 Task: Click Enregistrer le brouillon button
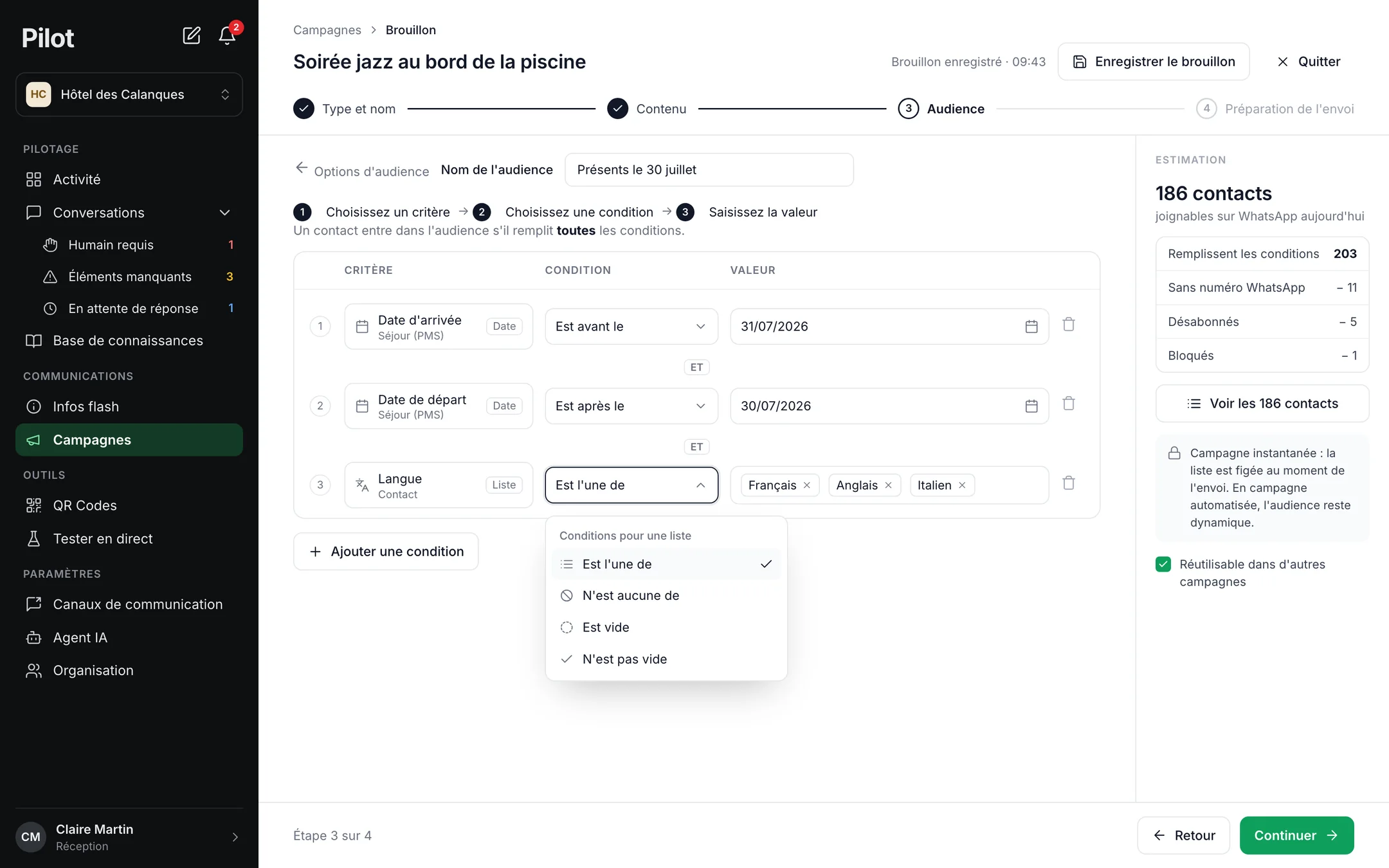1153,62
